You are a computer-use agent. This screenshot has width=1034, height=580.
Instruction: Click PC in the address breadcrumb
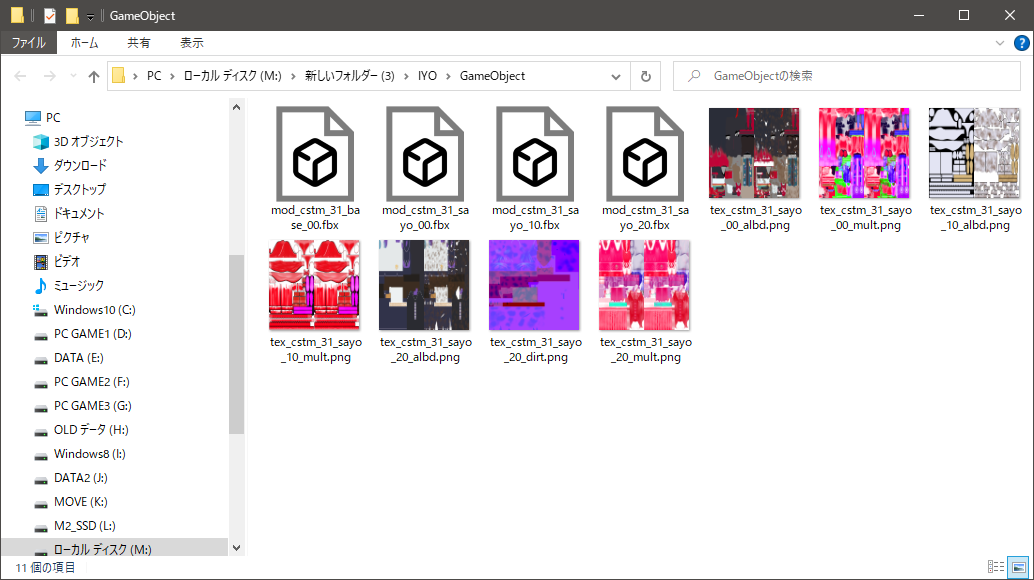[154, 76]
